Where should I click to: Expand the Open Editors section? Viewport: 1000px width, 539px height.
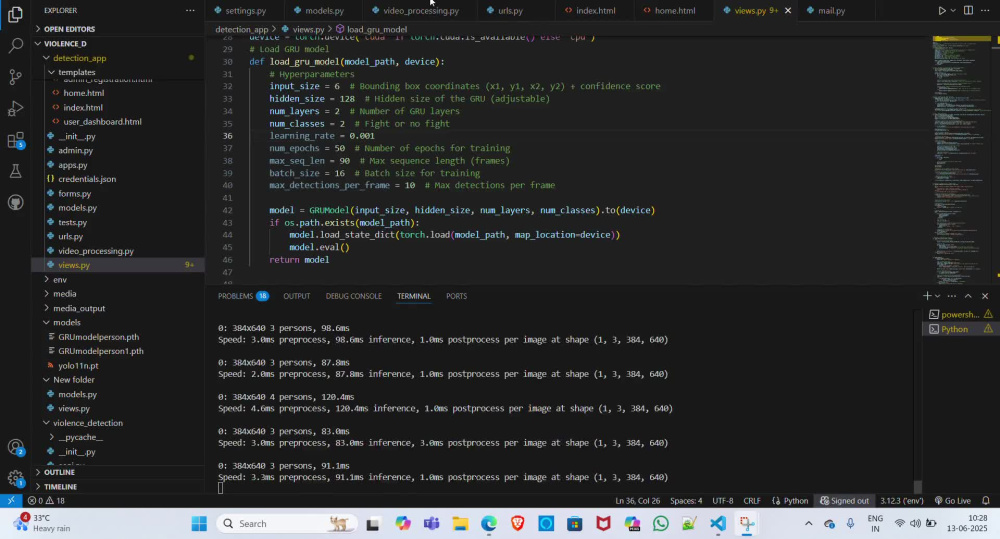69,29
